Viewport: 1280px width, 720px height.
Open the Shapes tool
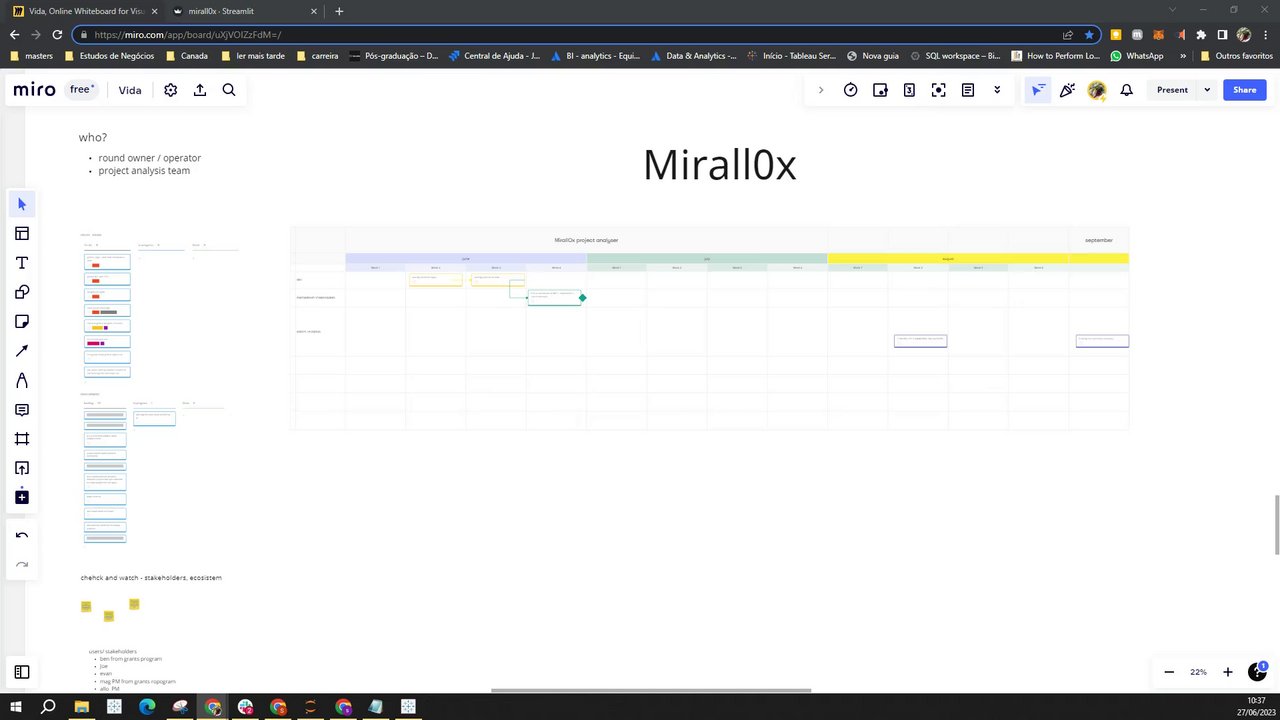coord(22,292)
